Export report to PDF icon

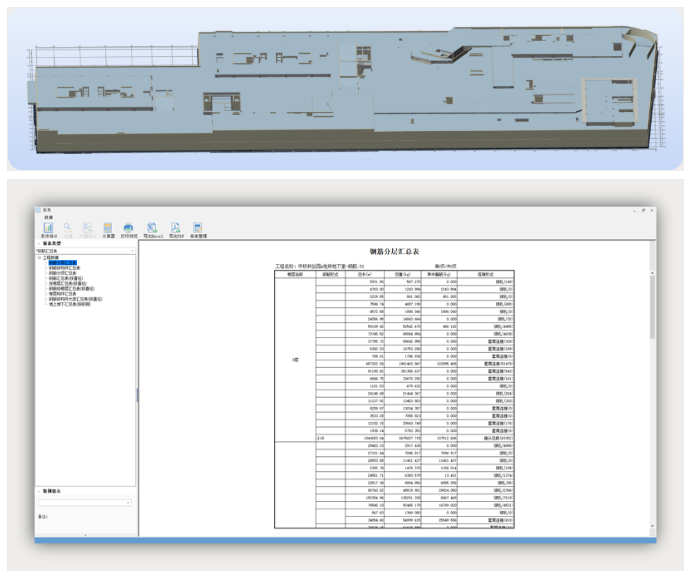[175, 228]
